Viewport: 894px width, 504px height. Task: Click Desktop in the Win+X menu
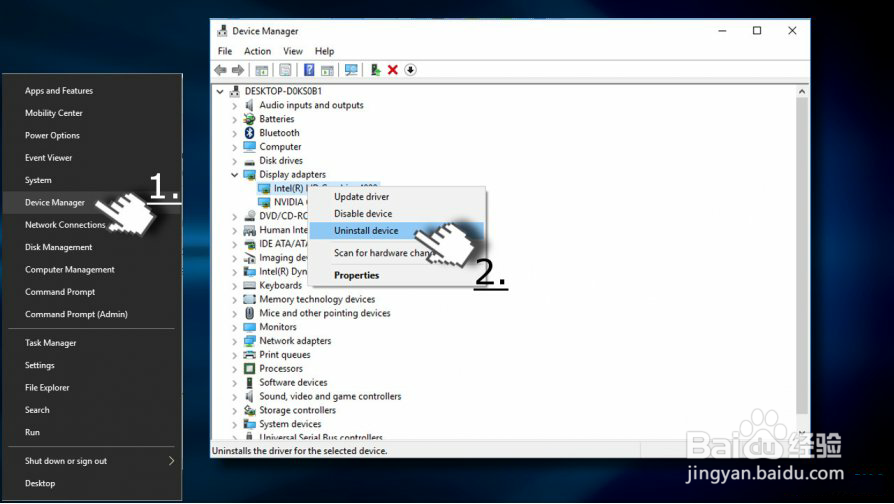coord(92,483)
